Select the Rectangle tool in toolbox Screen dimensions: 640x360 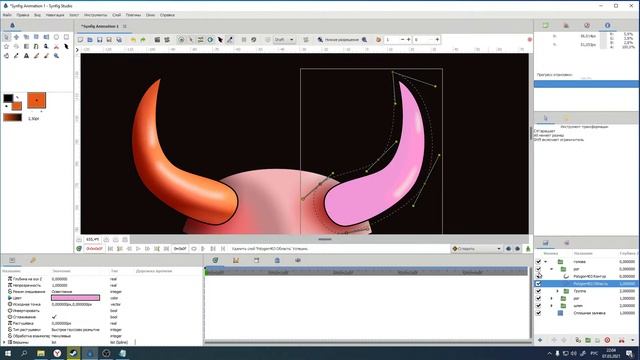pyautogui.click(x=66, y=37)
